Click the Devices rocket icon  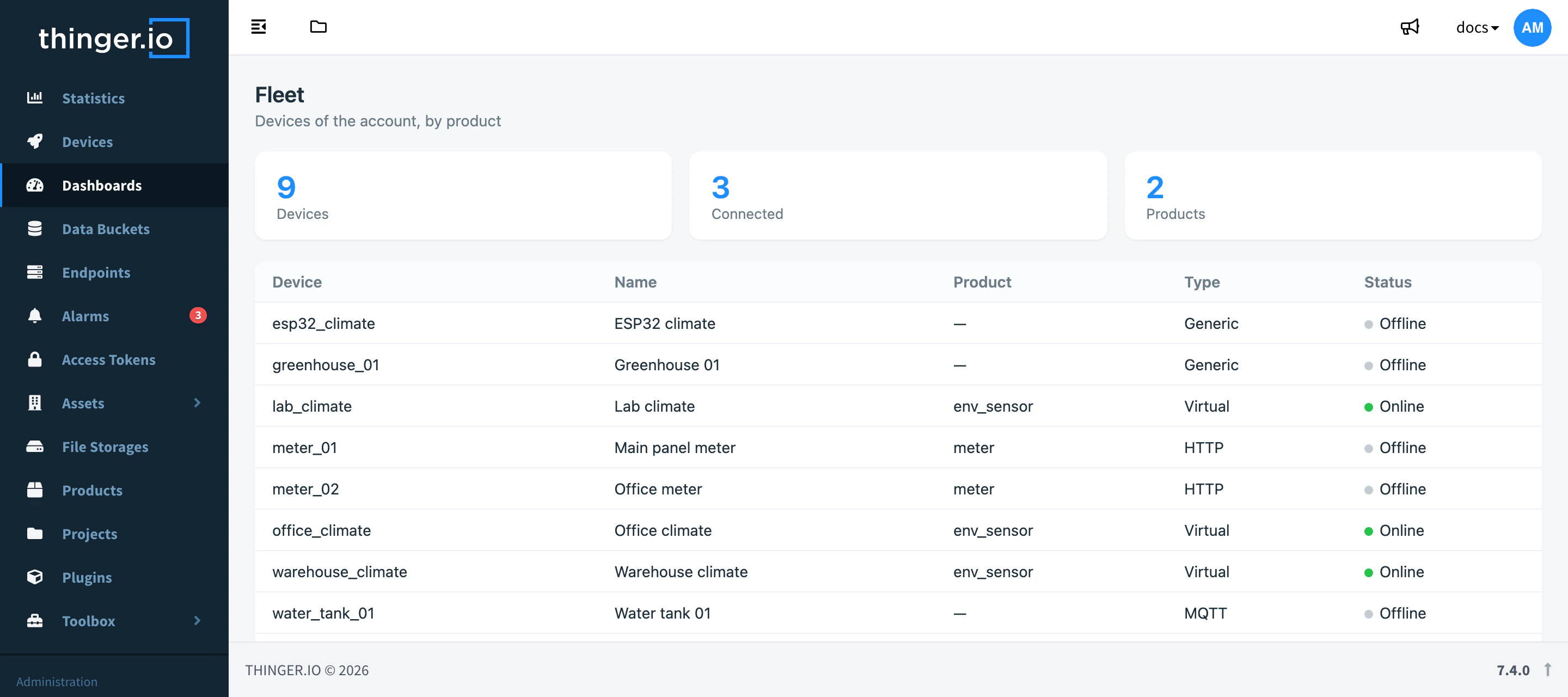[x=35, y=141]
